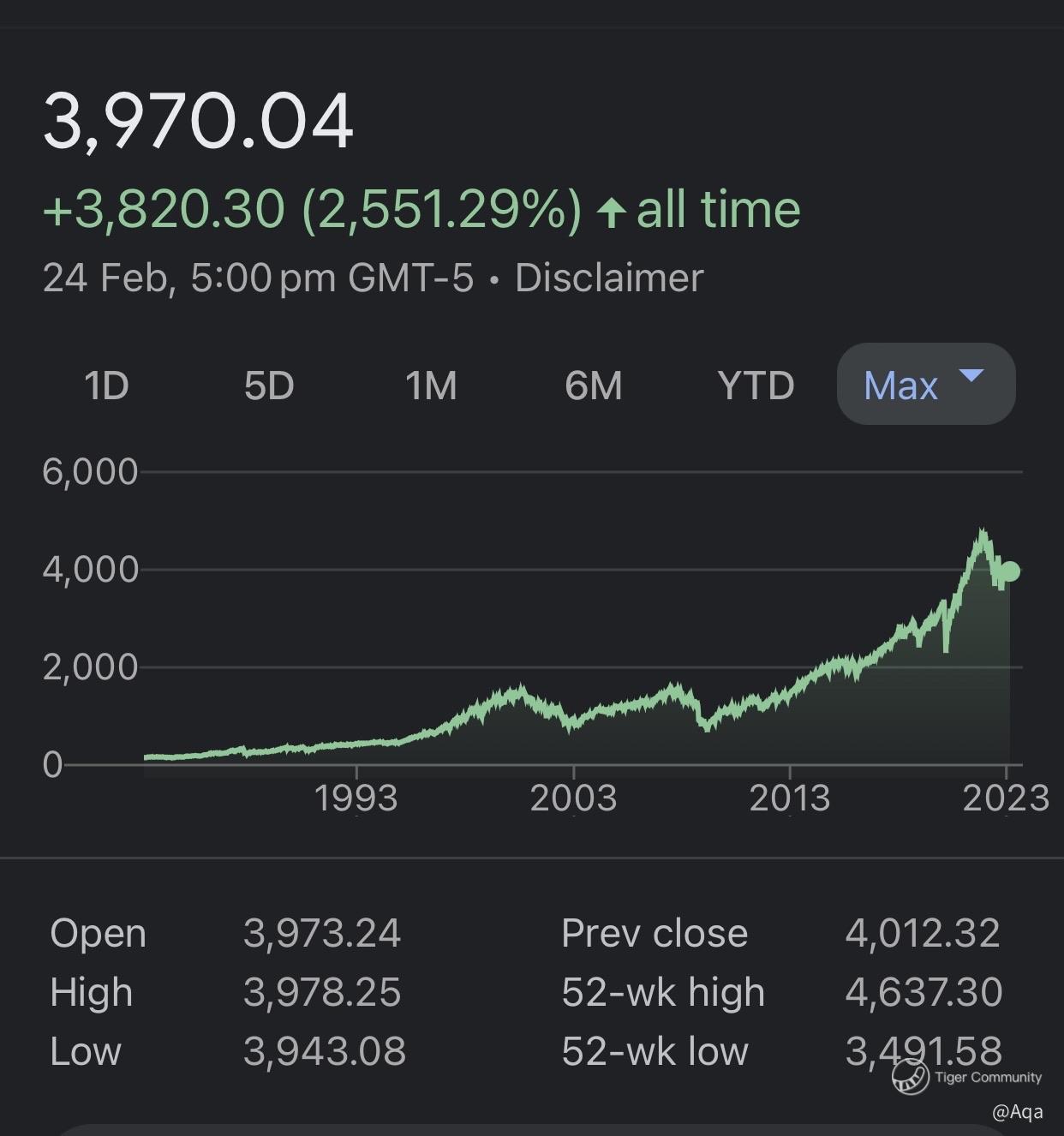Select the YTD chart range
1064x1136 pixels.
point(756,386)
